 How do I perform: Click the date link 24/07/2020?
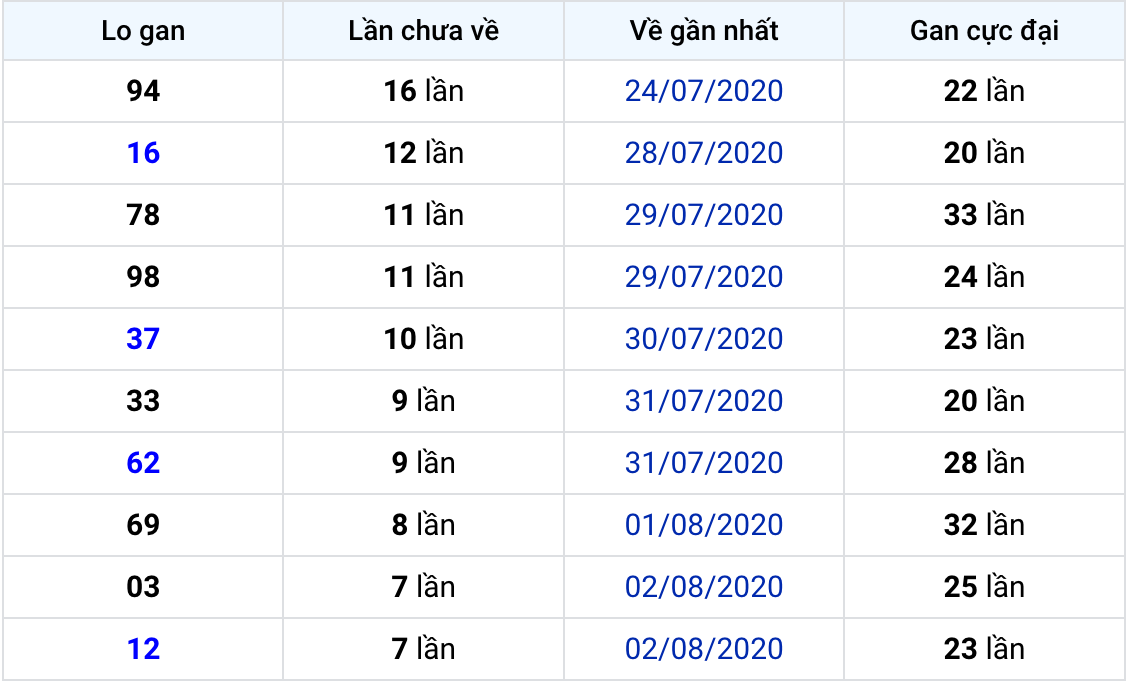704,91
